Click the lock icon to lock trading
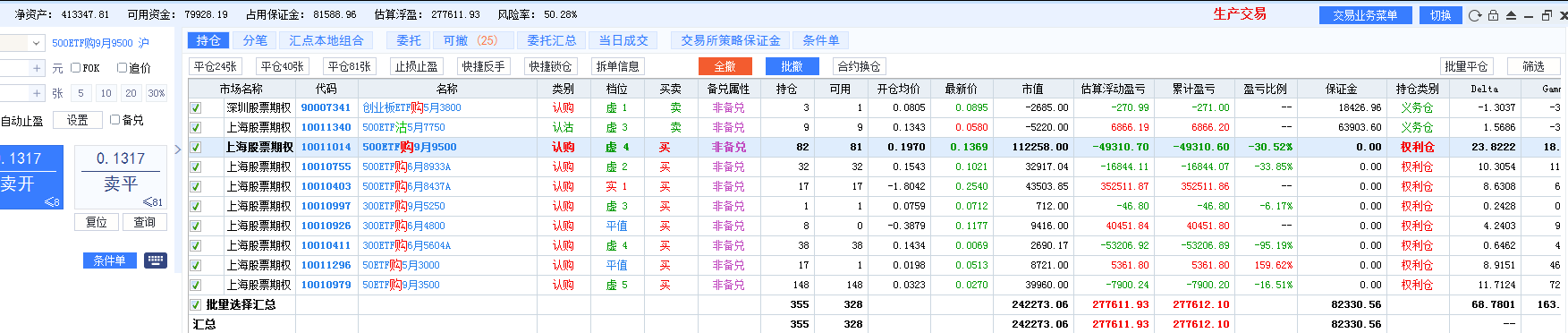This screenshot has height=333, width=1568. (1493, 15)
